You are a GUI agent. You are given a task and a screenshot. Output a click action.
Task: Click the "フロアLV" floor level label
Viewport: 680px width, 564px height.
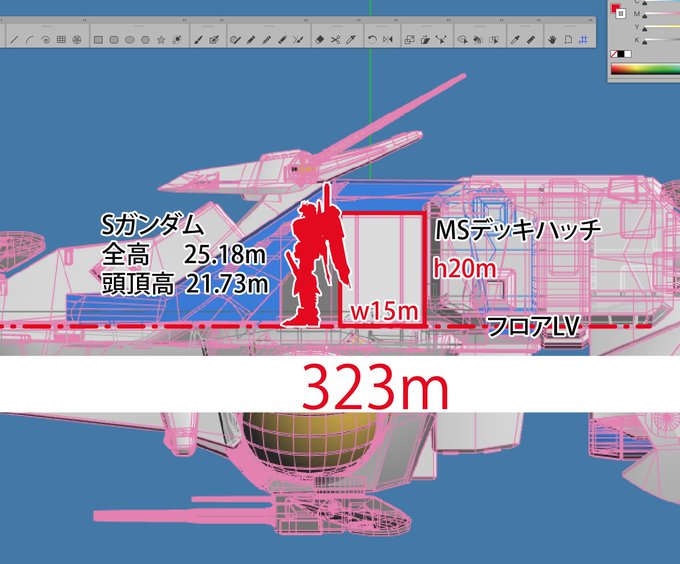point(534,326)
